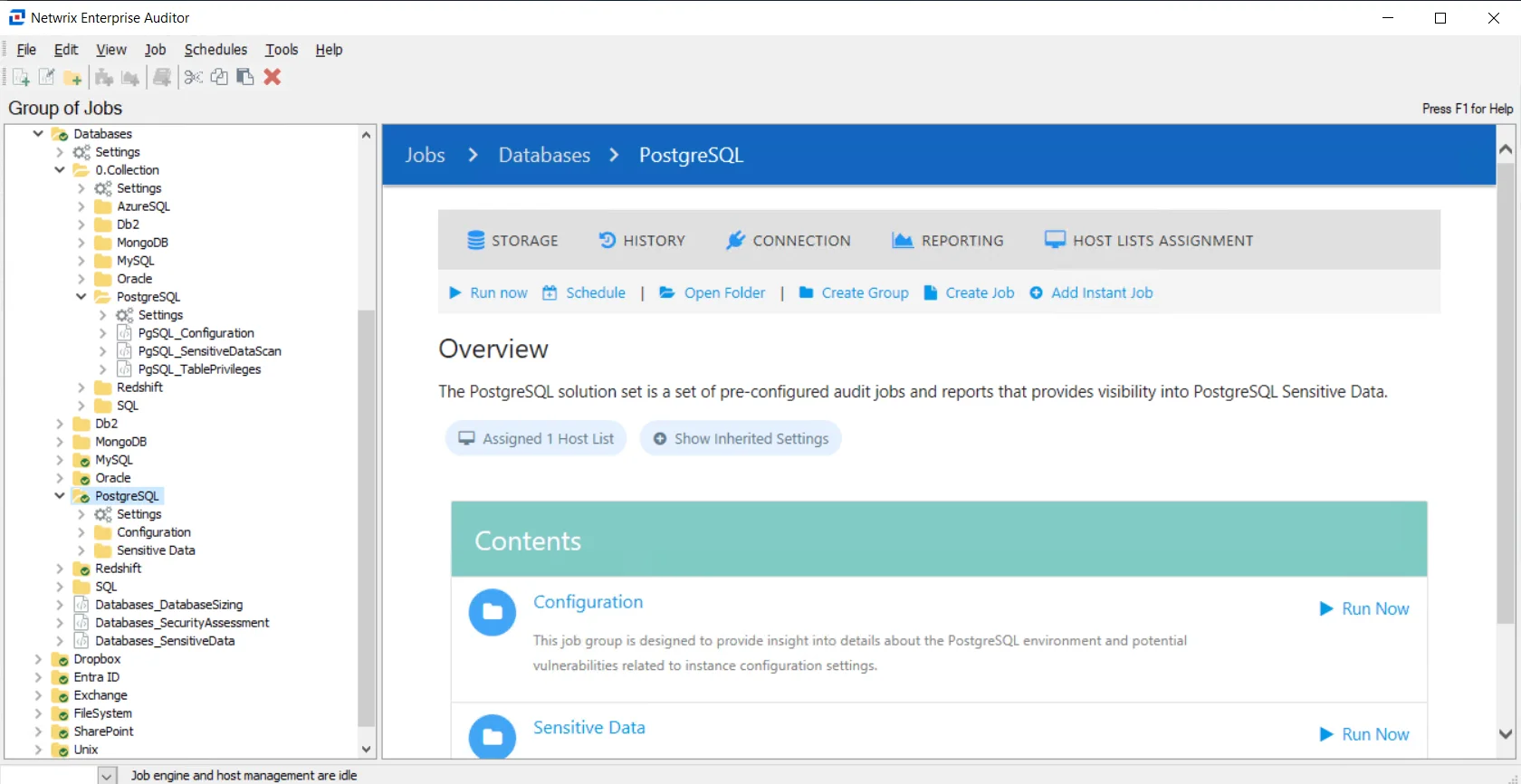The image size is (1521, 784).
Task: Open the Tools menu
Action: (x=282, y=50)
